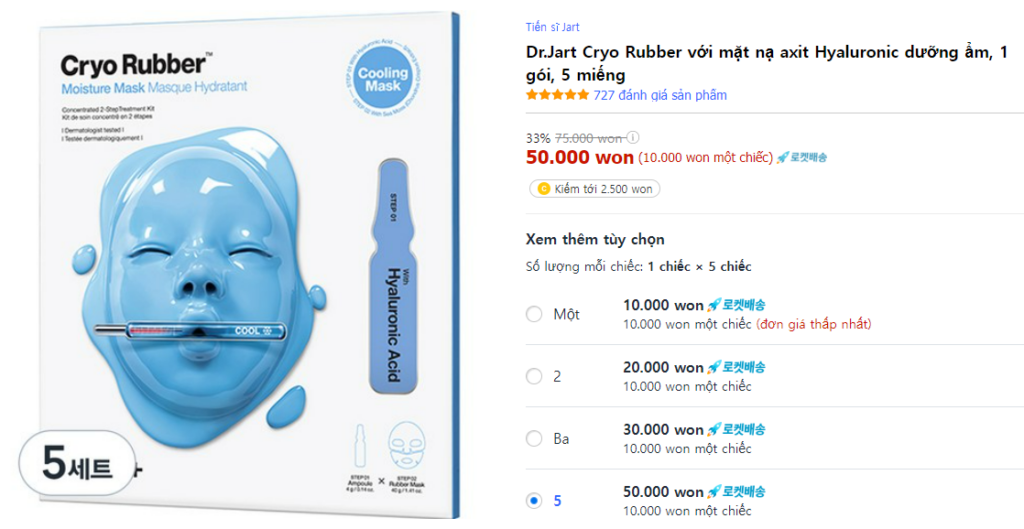
Task: Click the info icon beside 75.000 won
Action: pyautogui.click(x=633, y=138)
